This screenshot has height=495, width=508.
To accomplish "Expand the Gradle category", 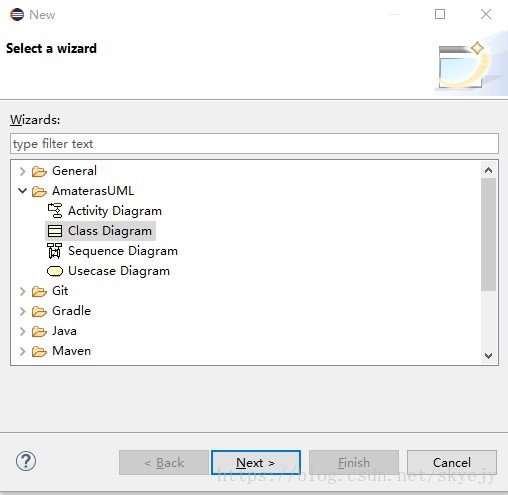I will coord(22,311).
